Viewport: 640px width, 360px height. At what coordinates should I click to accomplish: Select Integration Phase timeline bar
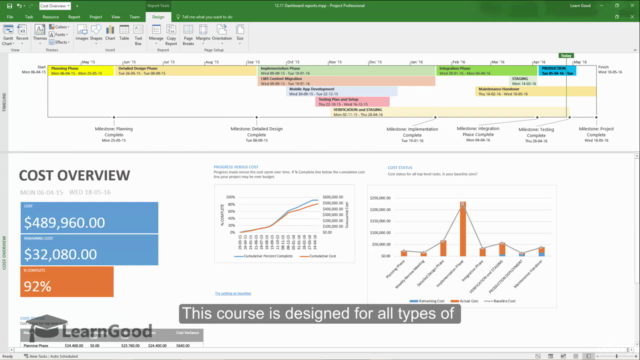pos(487,71)
